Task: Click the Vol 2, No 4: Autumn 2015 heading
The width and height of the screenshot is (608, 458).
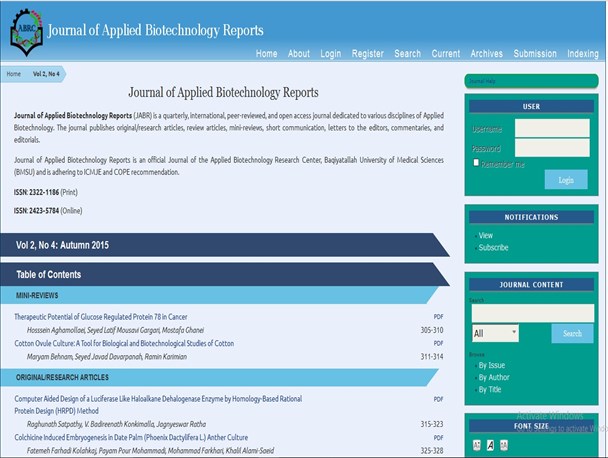Action: click(62, 245)
